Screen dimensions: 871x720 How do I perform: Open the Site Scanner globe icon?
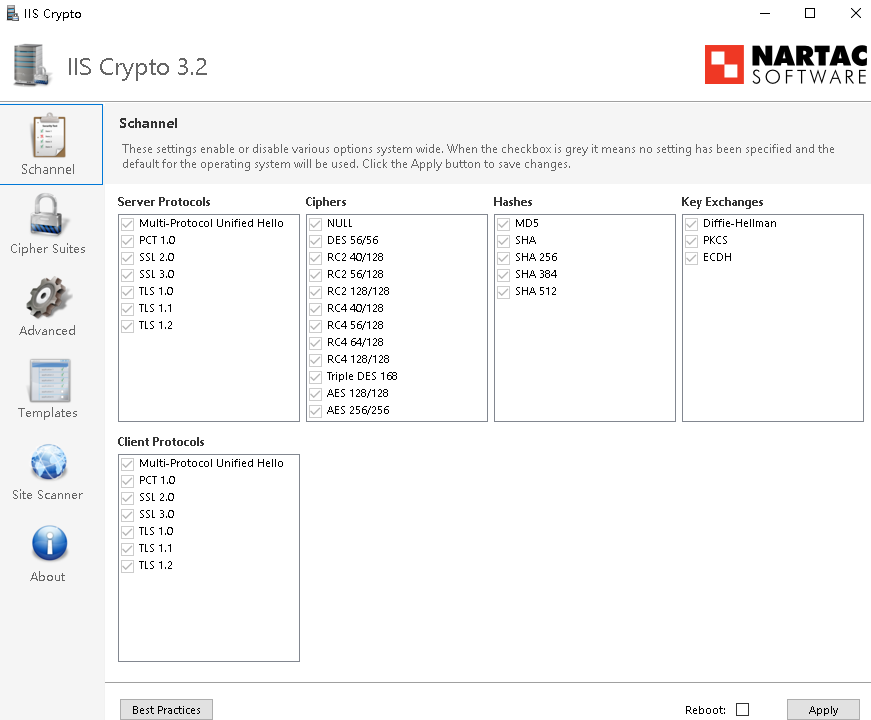click(x=49, y=462)
